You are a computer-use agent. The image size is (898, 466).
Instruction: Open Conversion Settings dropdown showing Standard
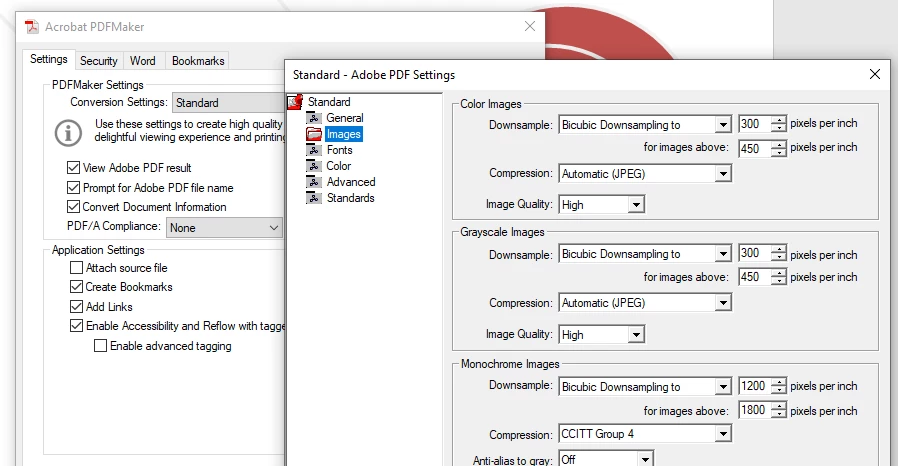tap(229, 102)
